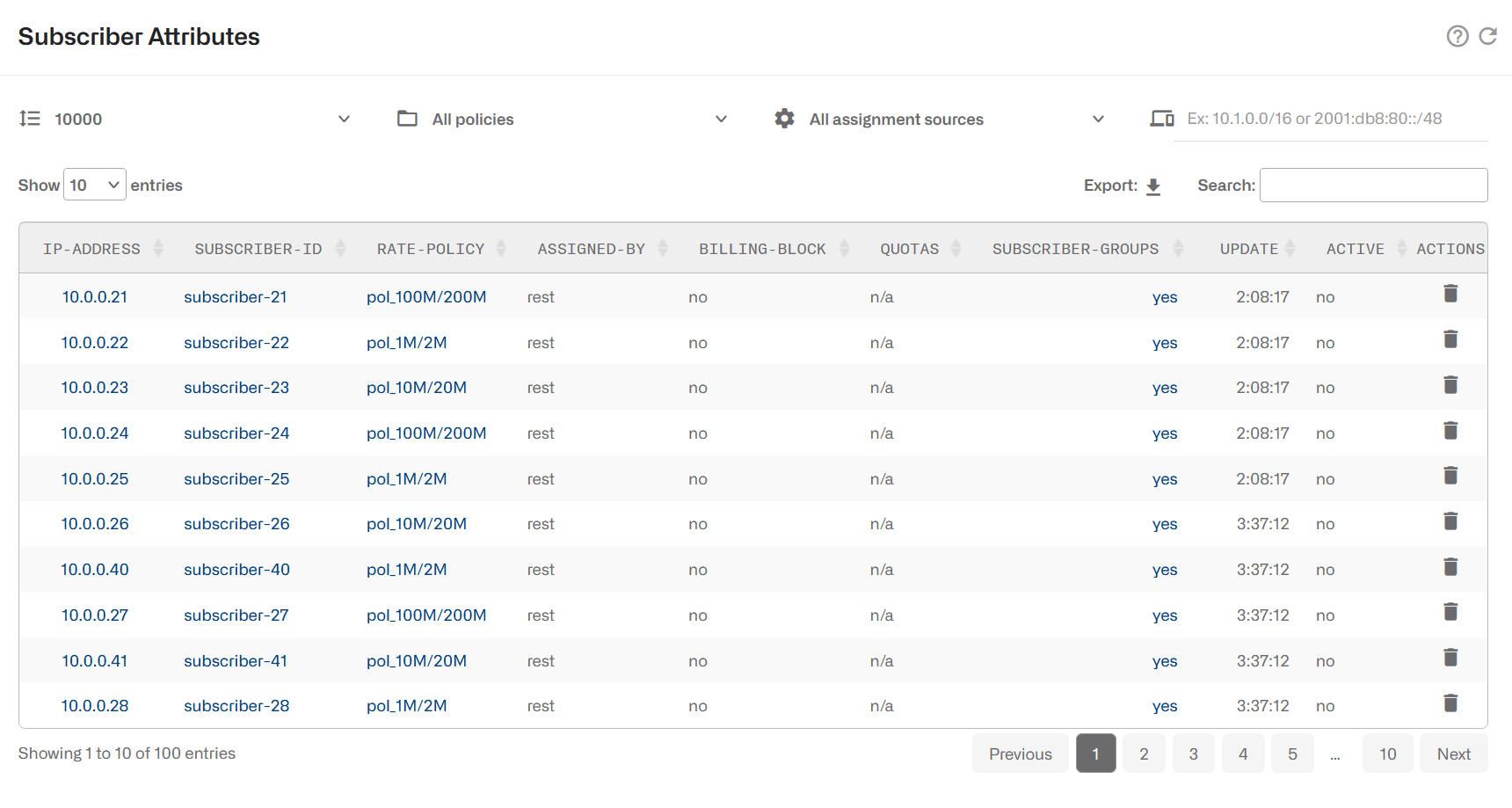The image size is (1512, 808).
Task: Click update time 3:37:12 for subscriber-40
Action: point(1262,570)
